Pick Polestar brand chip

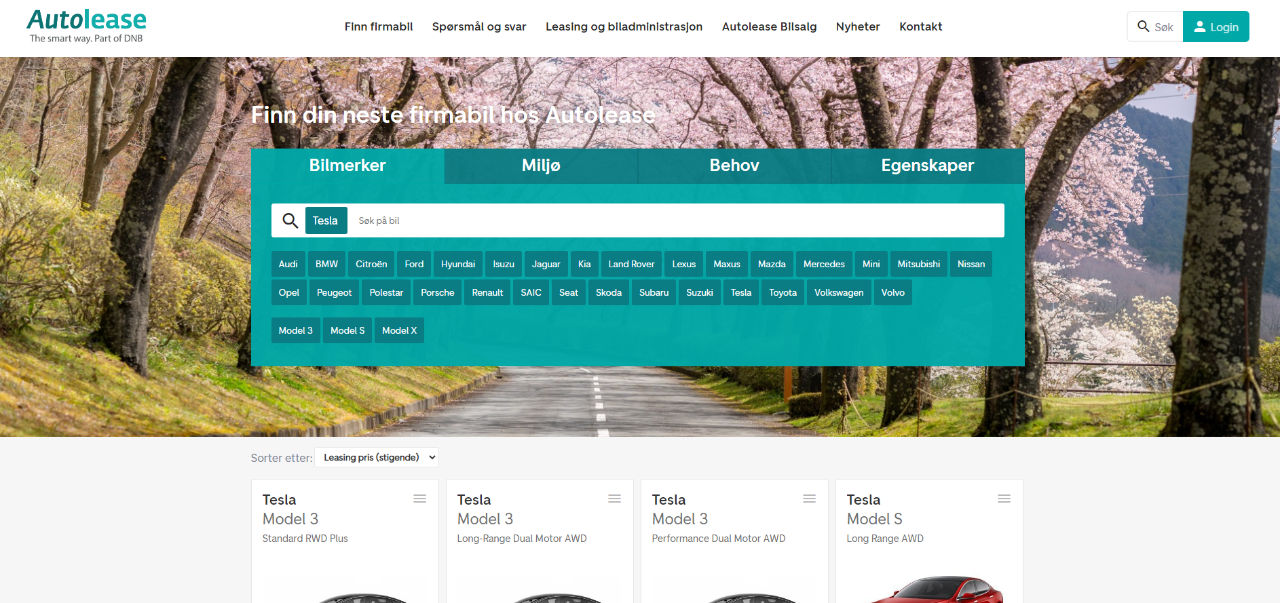pyautogui.click(x=386, y=292)
